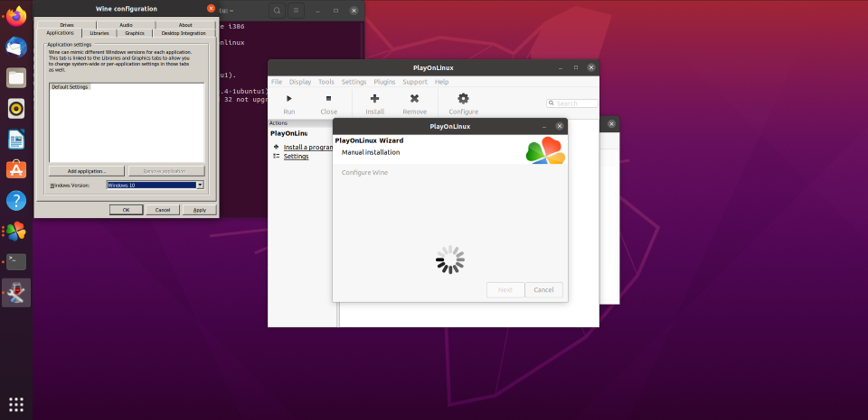Open the Tools menu in PlayOnLinux
868x420 pixels.
pyautogui.click(x=326, y=82)
